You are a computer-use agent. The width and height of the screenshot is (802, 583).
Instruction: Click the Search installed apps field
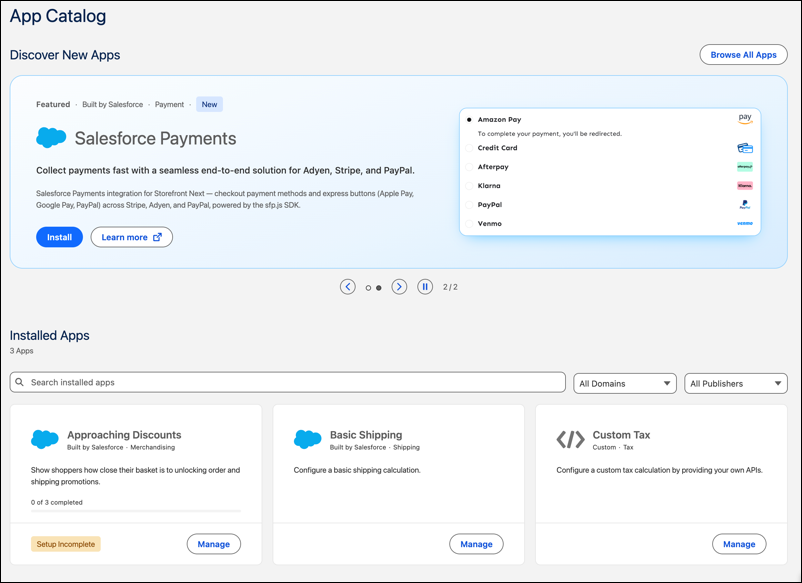point(287,382)
